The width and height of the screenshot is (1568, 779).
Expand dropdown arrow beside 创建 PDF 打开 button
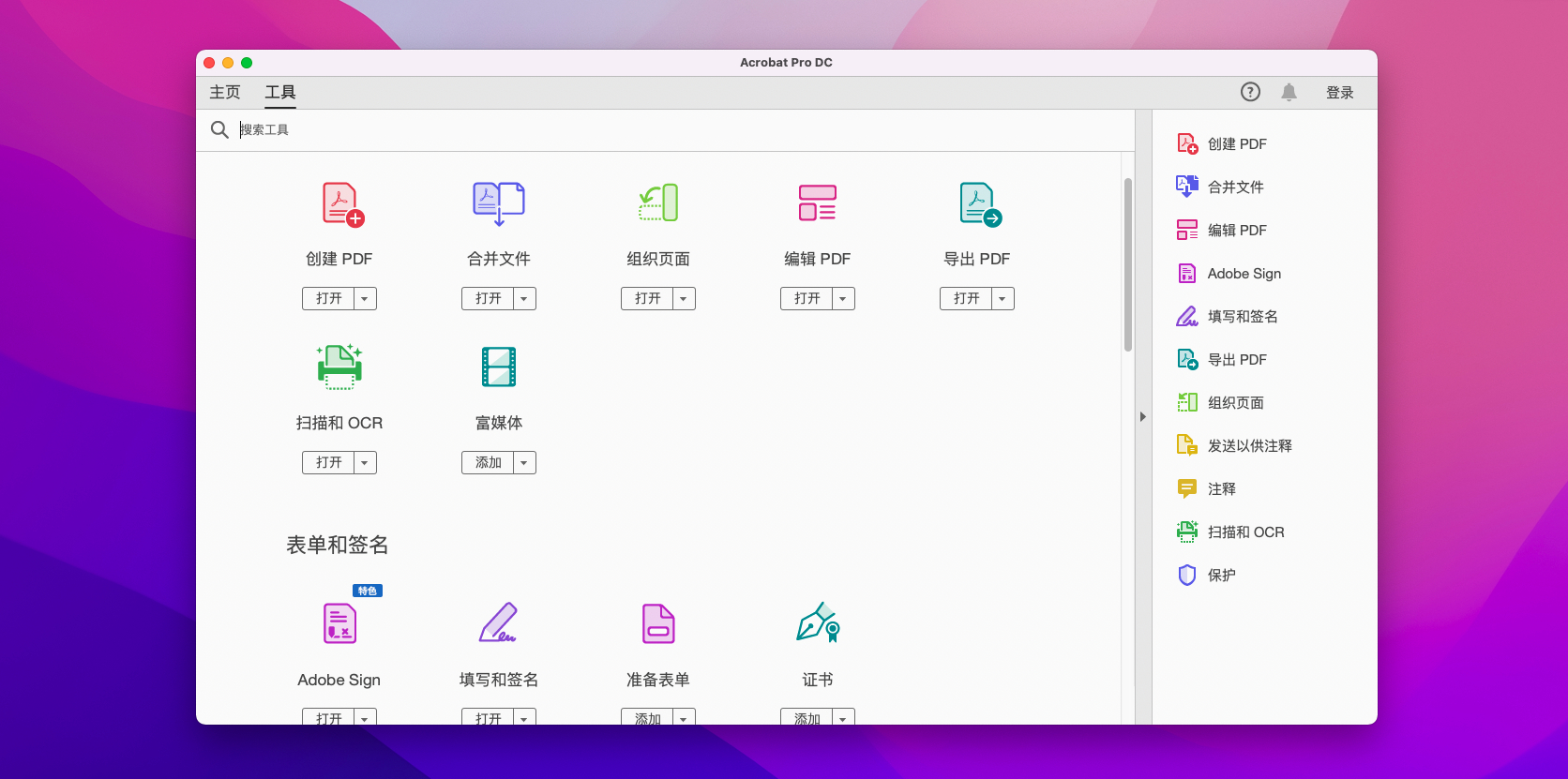pyautogui.click(x=365, y=299)
